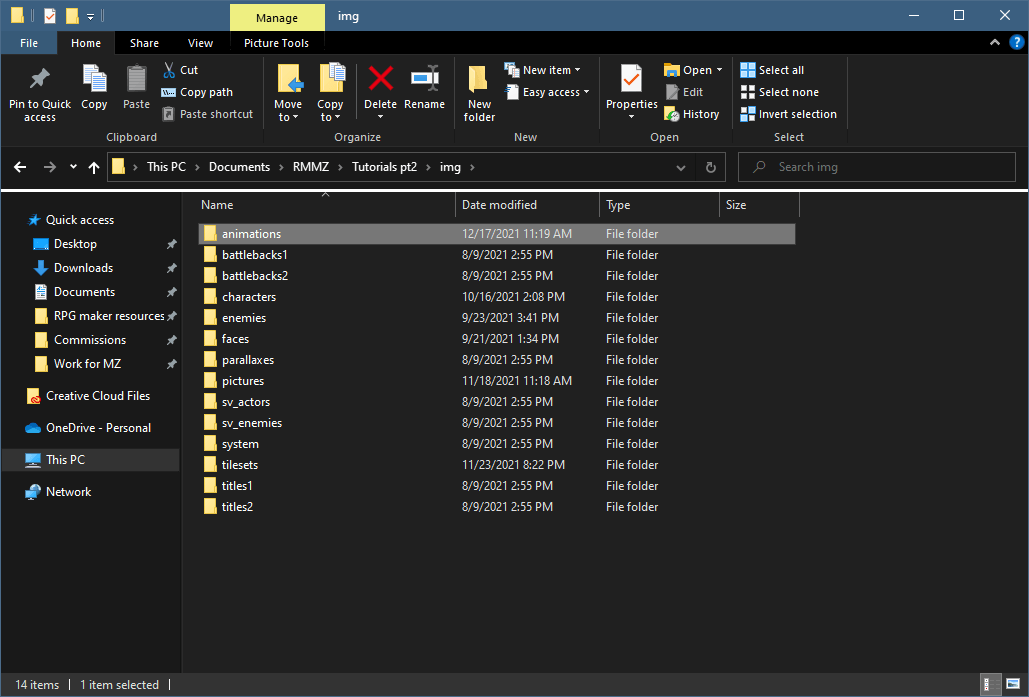Switch to the View tab
This screenshot has width=1029, height=697.
[200, 43]
